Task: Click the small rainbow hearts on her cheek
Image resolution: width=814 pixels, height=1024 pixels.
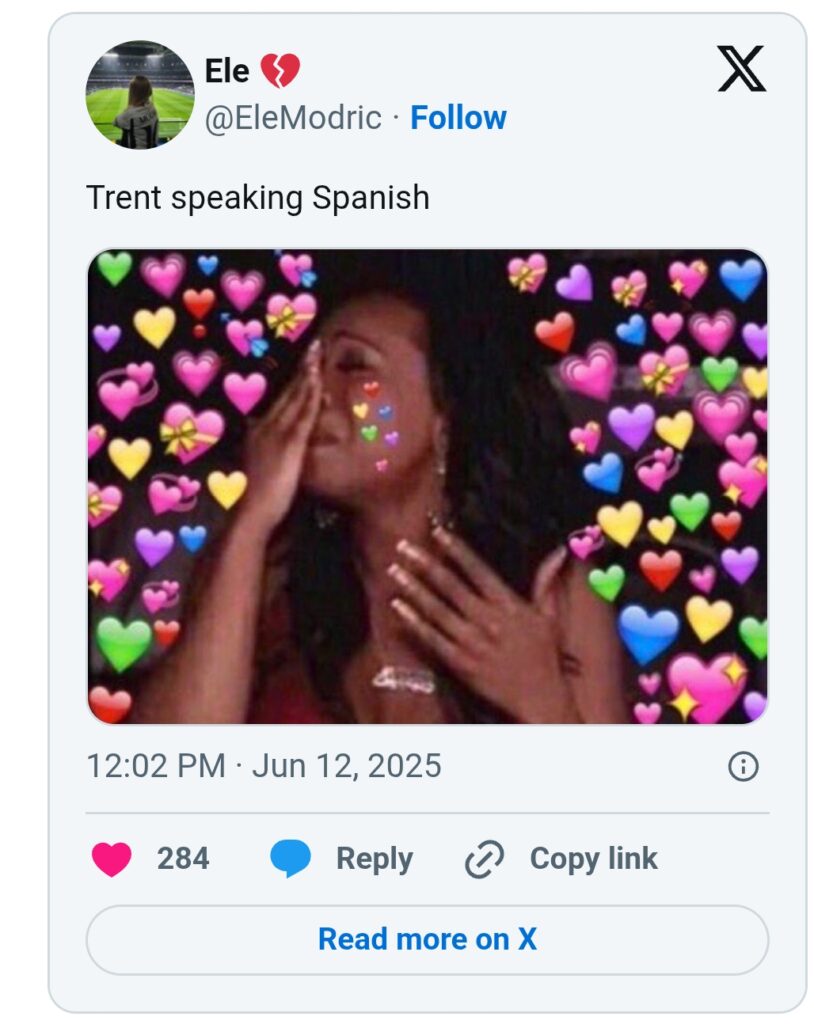Action: (x=375, y=420)
